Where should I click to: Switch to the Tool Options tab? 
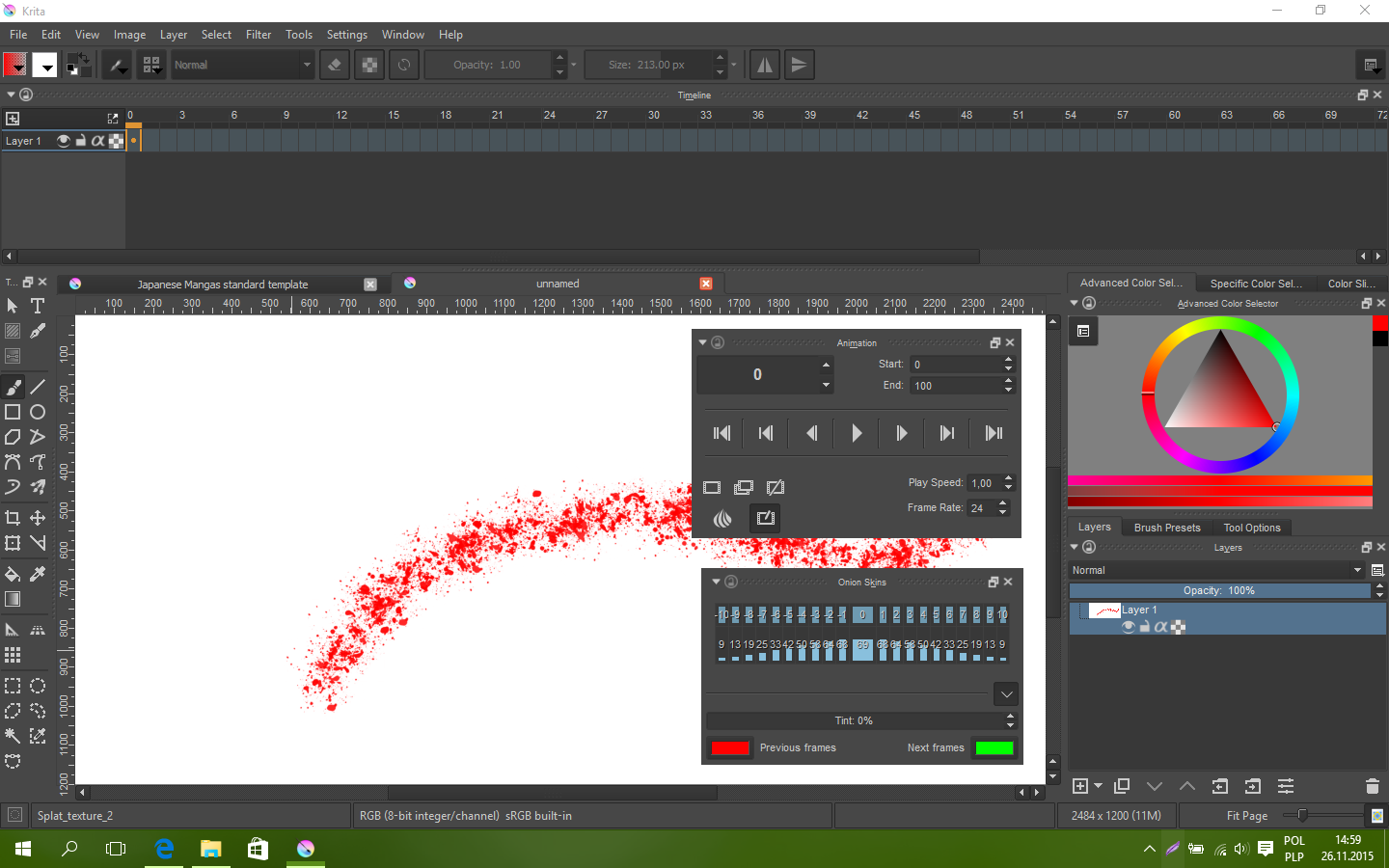click(x=1252, y=528)
